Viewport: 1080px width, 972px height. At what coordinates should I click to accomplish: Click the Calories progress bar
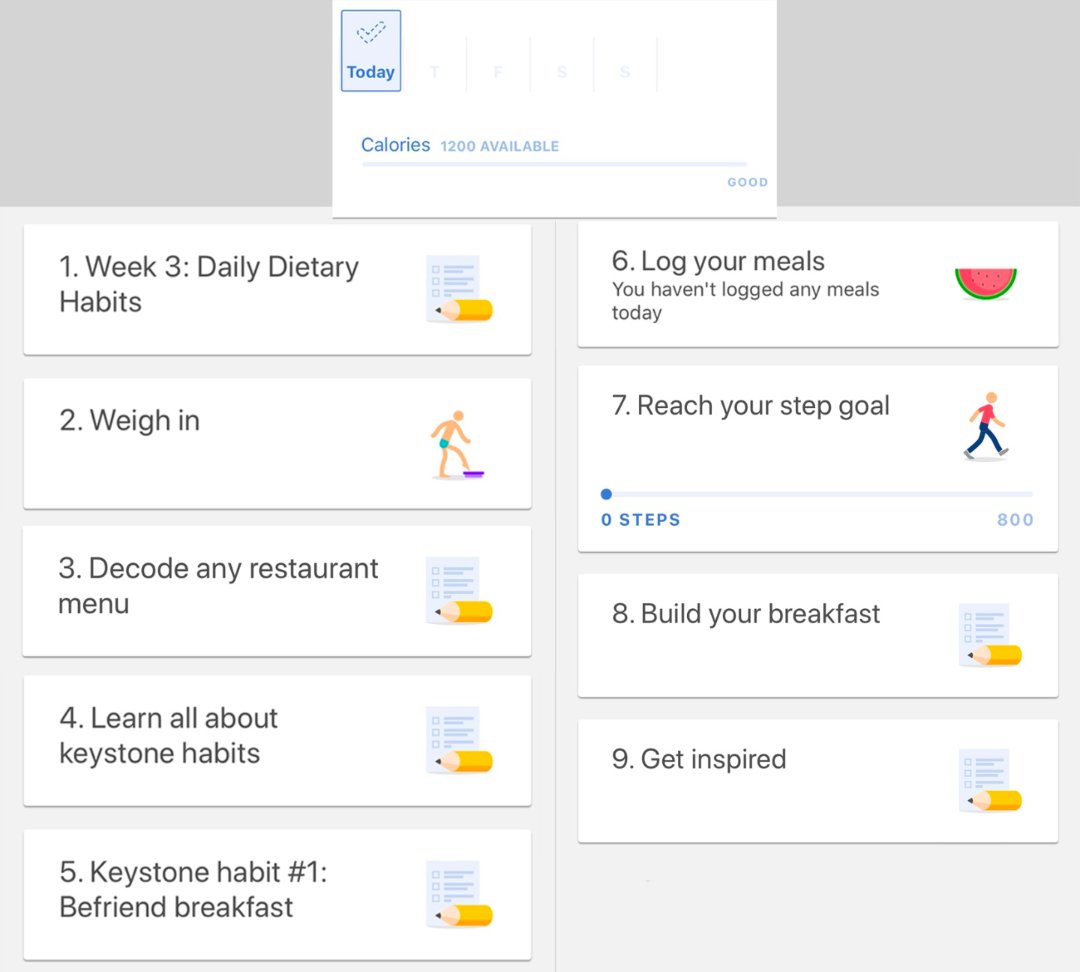click(x=554, y=164)
